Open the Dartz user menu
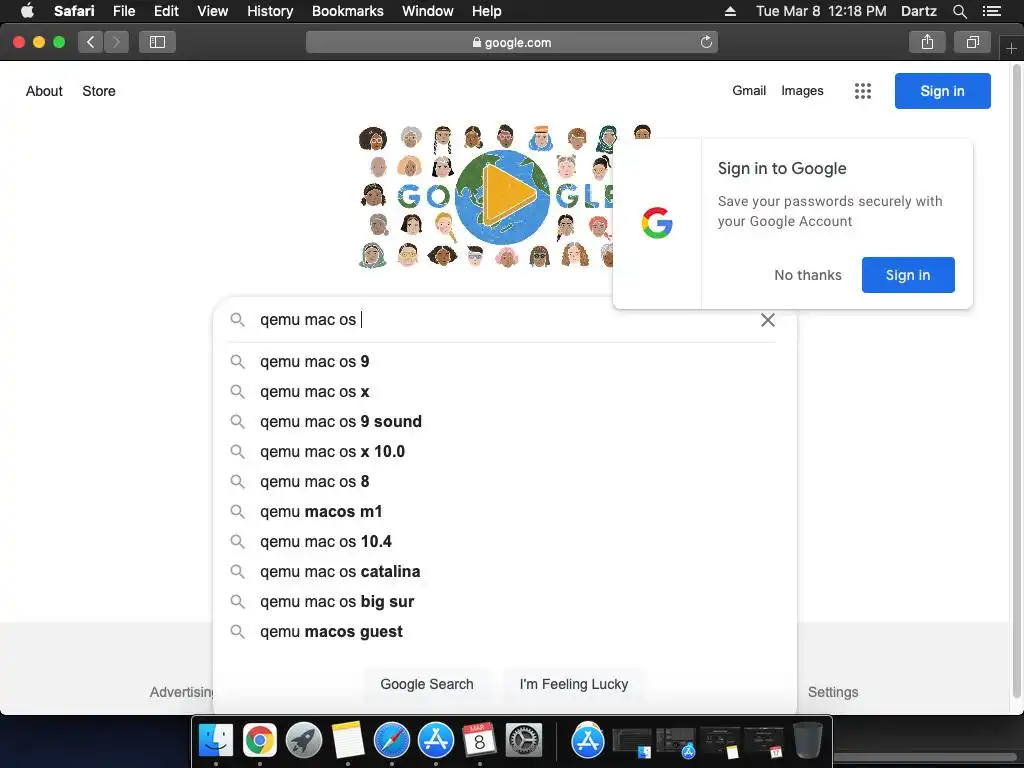 (918, 11)
